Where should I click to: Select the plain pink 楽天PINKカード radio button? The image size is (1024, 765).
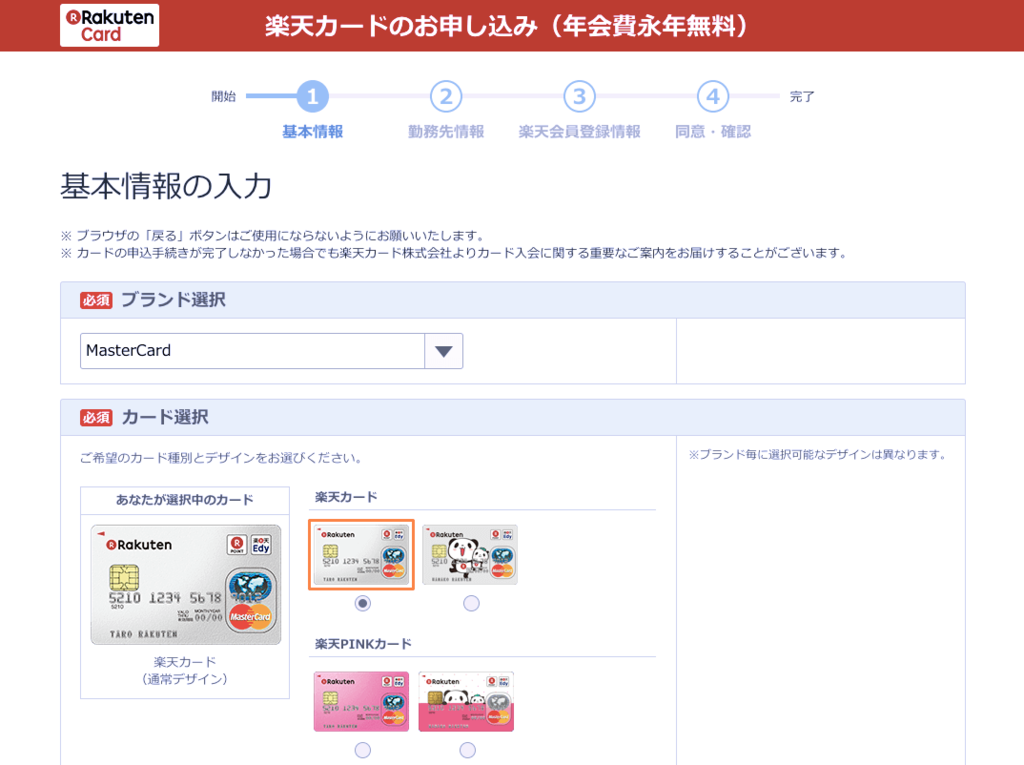362,750
